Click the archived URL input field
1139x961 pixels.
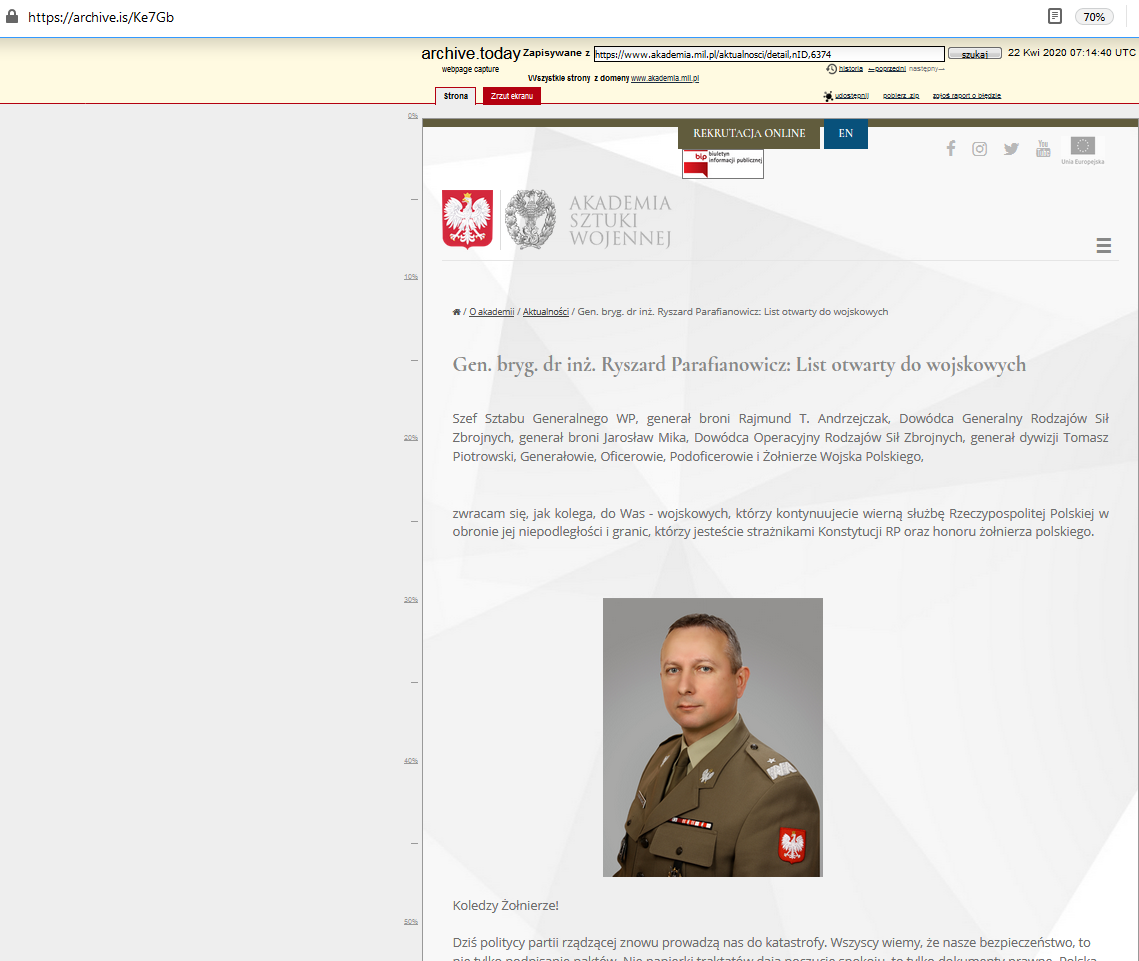768,54
